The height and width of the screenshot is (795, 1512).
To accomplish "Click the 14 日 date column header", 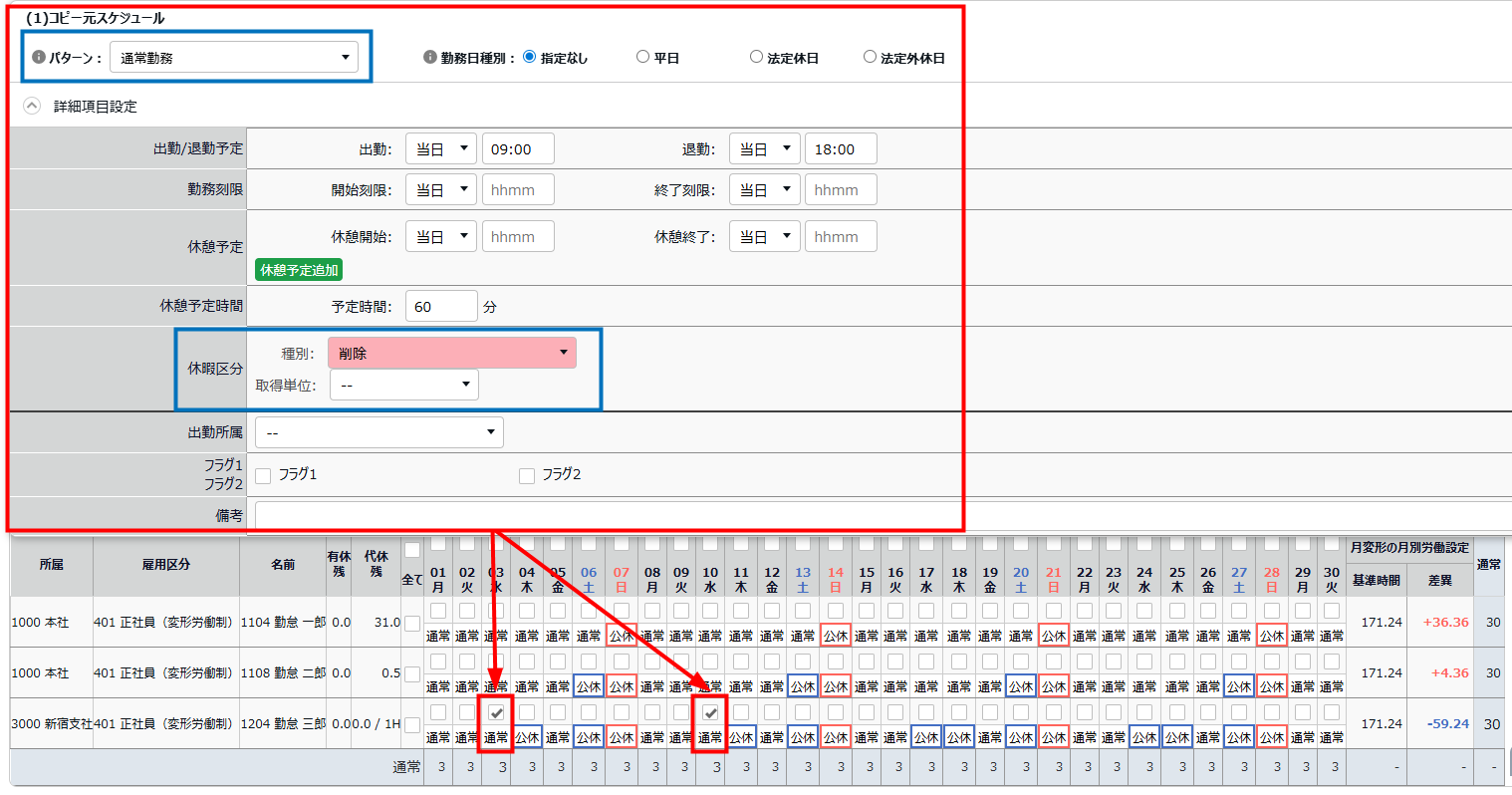I will 836,580.
